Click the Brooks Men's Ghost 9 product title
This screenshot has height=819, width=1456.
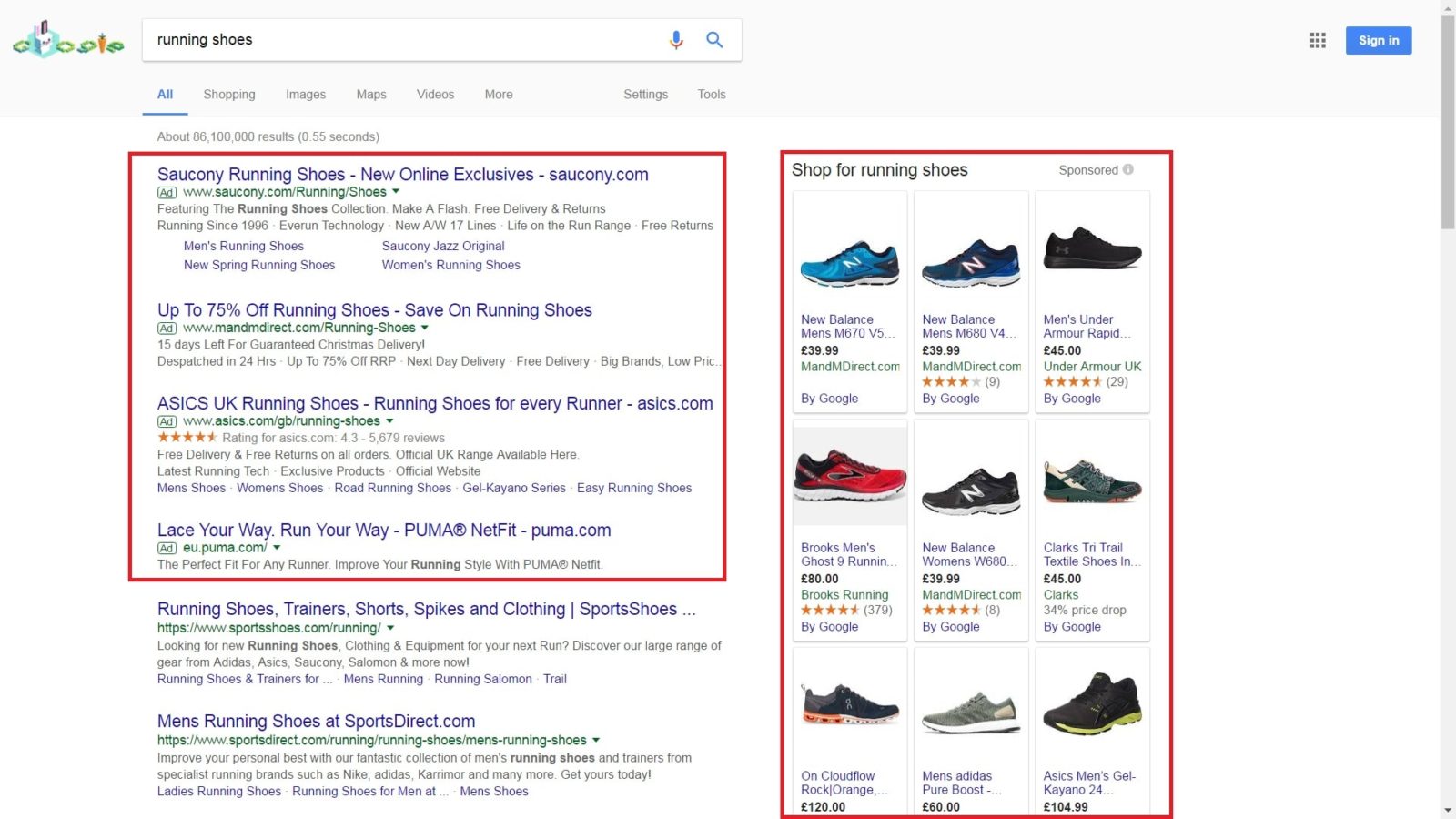click(847, 554)
